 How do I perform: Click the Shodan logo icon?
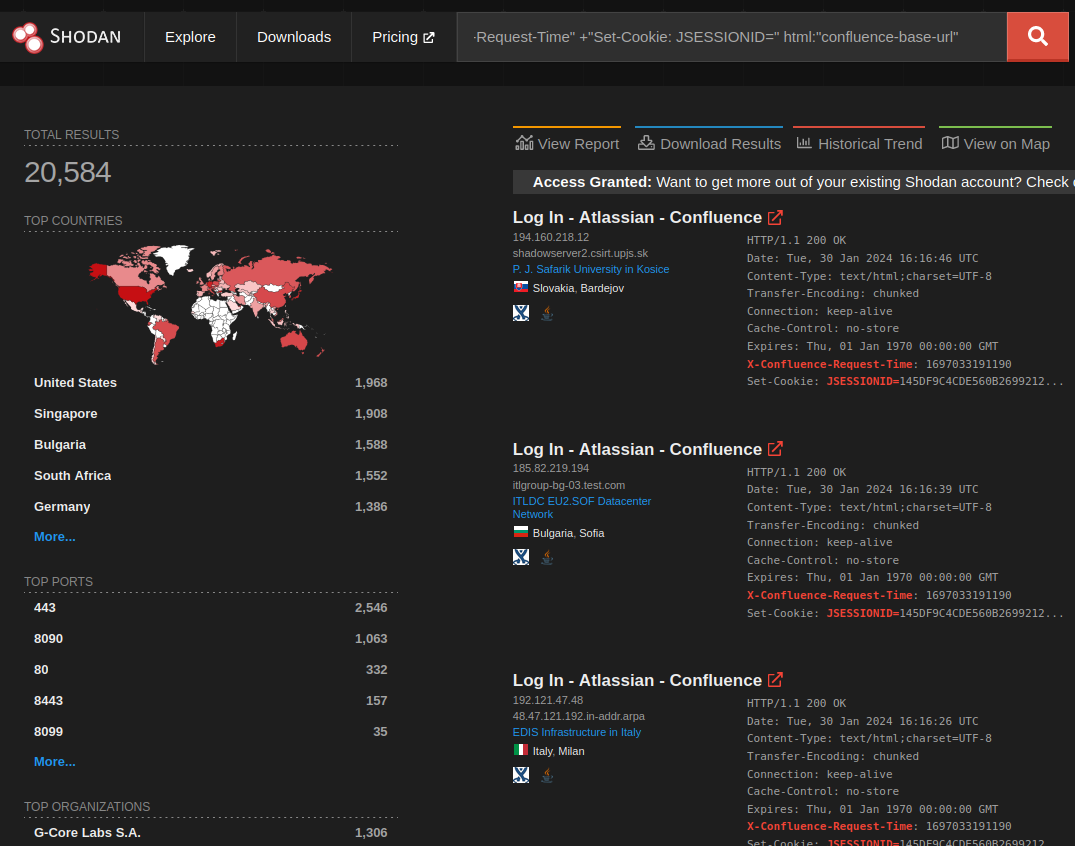pos(28,37)
